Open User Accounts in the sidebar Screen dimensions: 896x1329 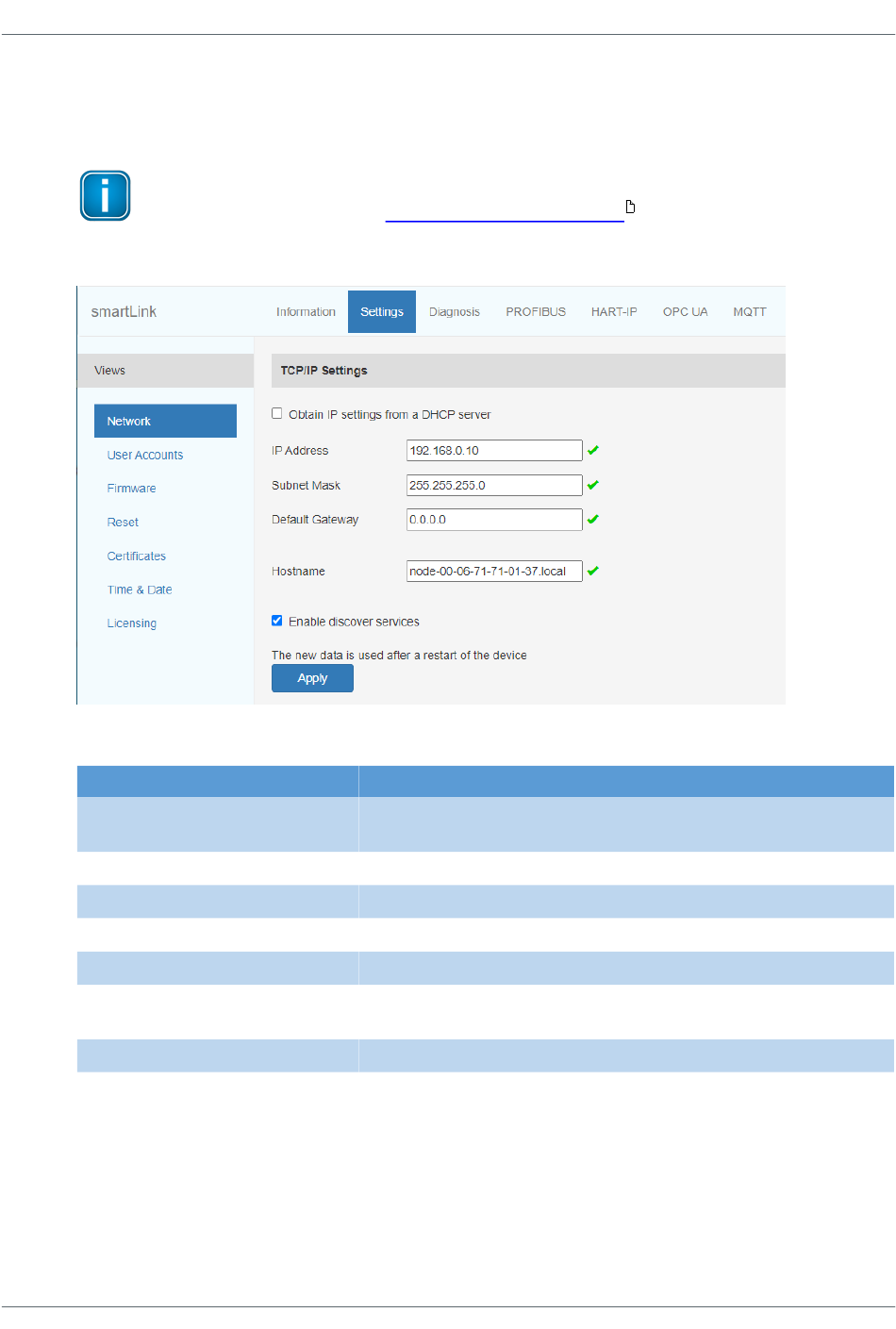pyautogui.click(x=145, y=456)
